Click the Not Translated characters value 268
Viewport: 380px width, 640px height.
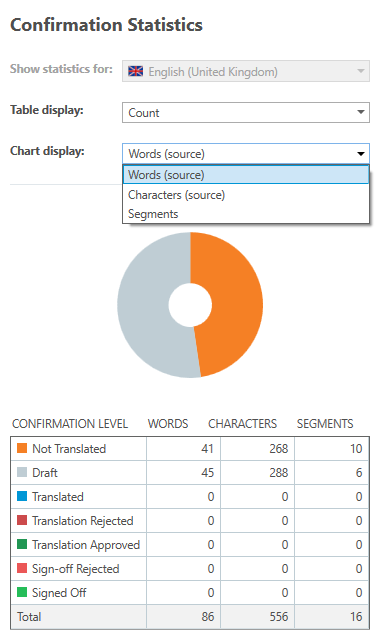coord(279,449)
